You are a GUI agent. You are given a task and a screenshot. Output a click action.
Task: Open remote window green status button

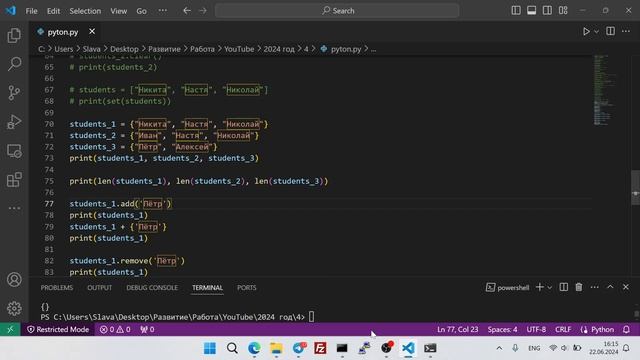[10, 329]
